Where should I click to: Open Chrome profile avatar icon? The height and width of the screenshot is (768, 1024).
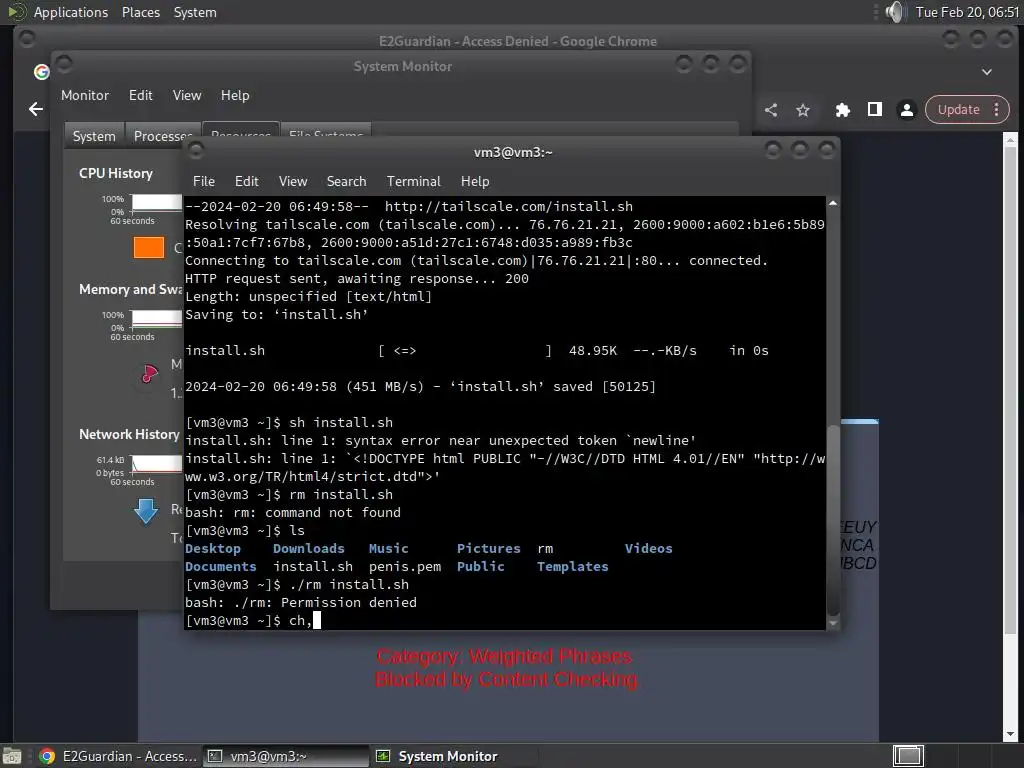coord(906,110)
